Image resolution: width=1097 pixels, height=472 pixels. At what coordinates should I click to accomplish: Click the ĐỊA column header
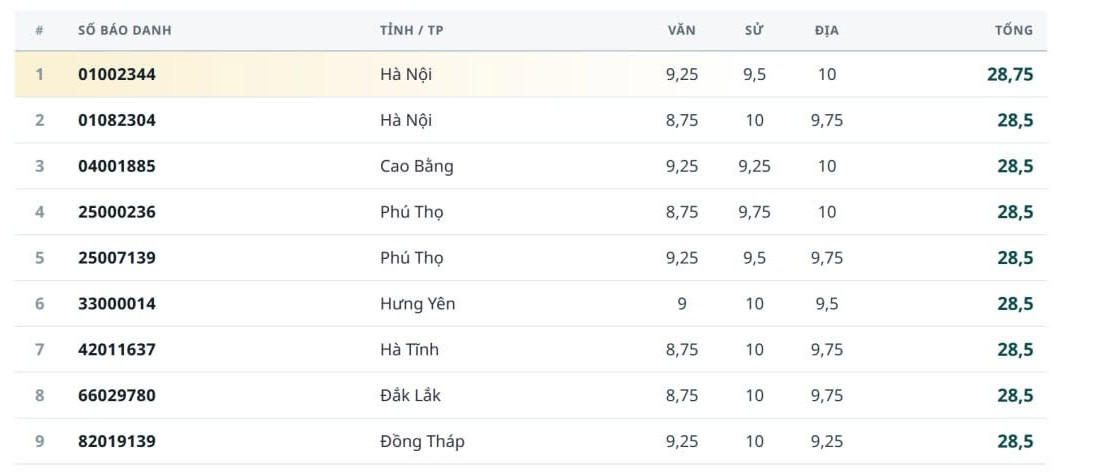click(826, 31)
